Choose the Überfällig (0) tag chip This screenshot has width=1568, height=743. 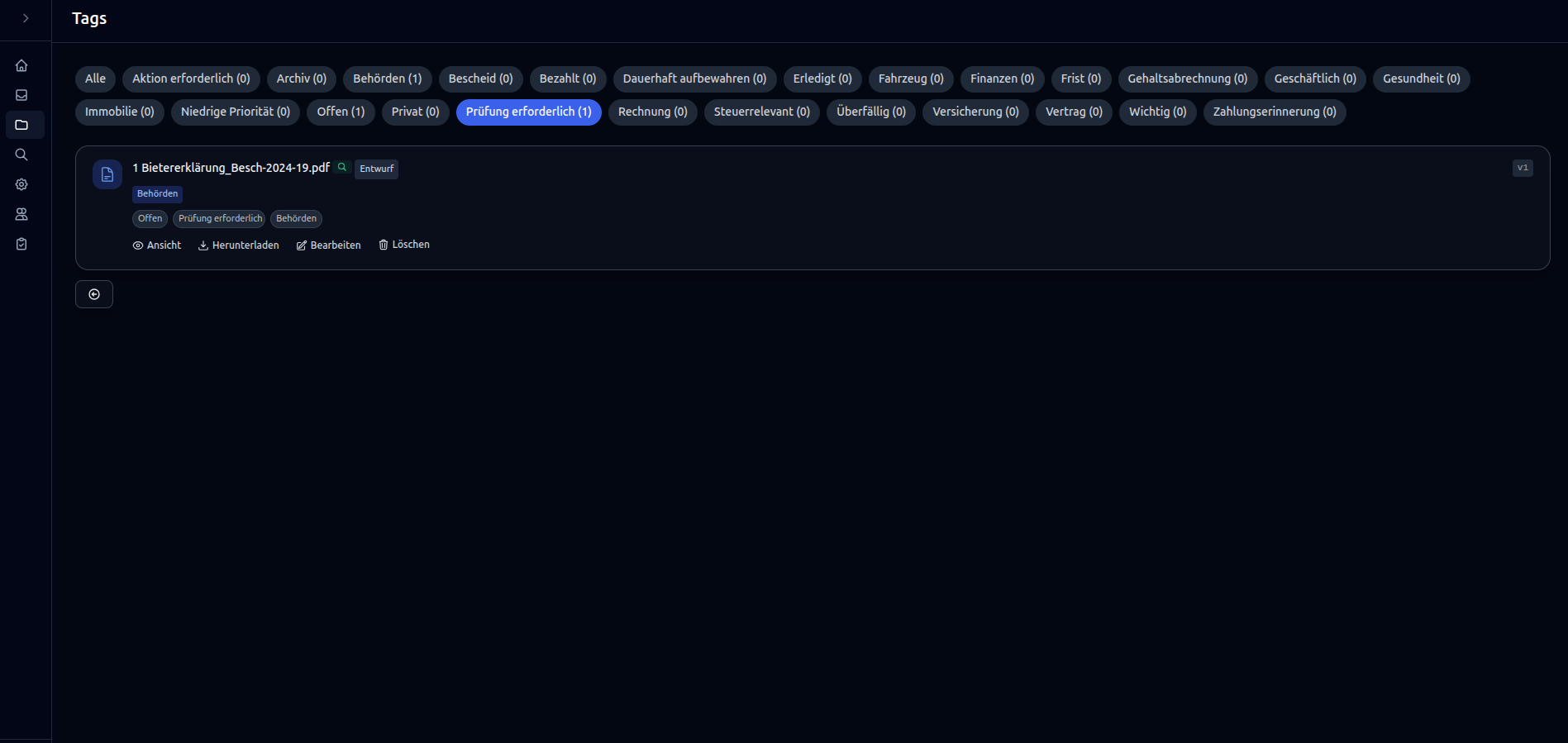coord(871,112)
